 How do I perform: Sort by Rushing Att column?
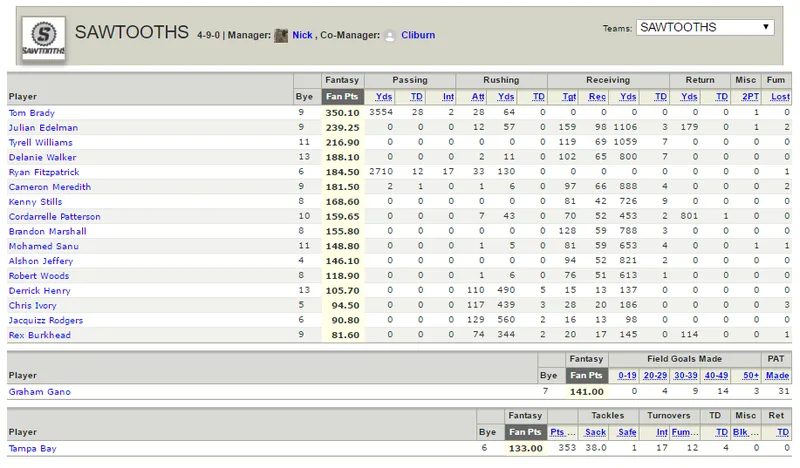pos(478,96)
